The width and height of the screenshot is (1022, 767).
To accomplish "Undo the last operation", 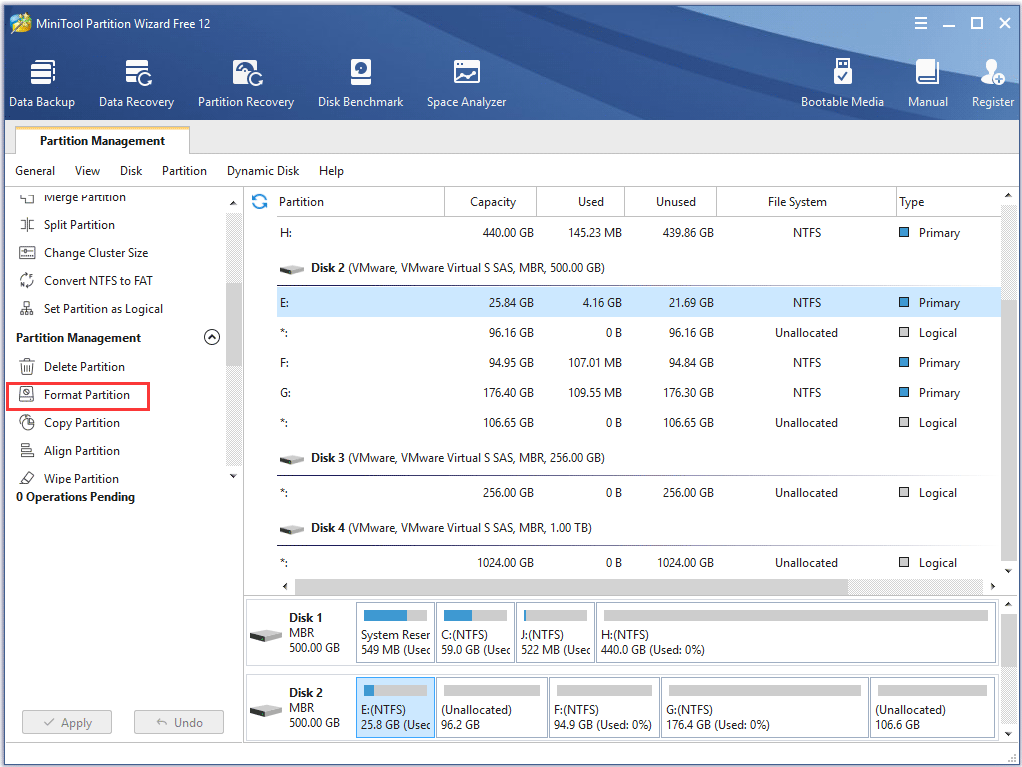I will pos(178,722).
